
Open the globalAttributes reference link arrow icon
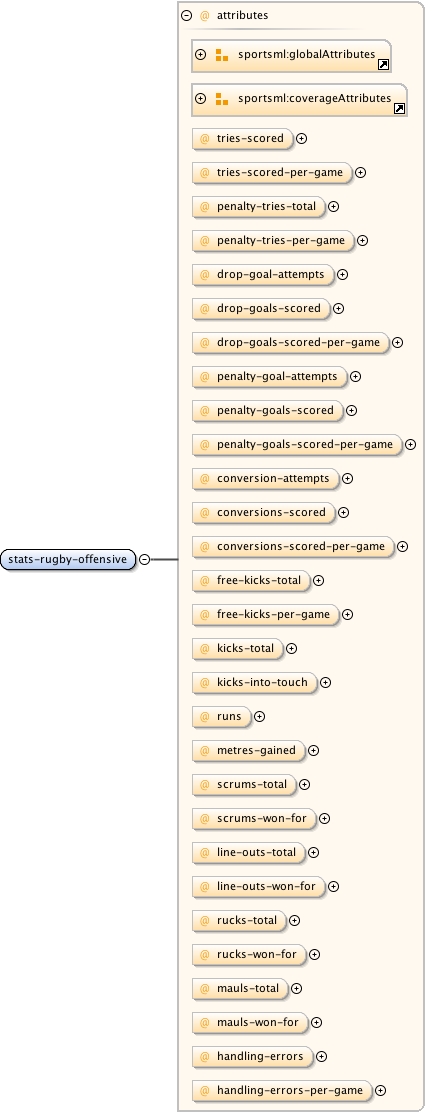tap(383, 65)
